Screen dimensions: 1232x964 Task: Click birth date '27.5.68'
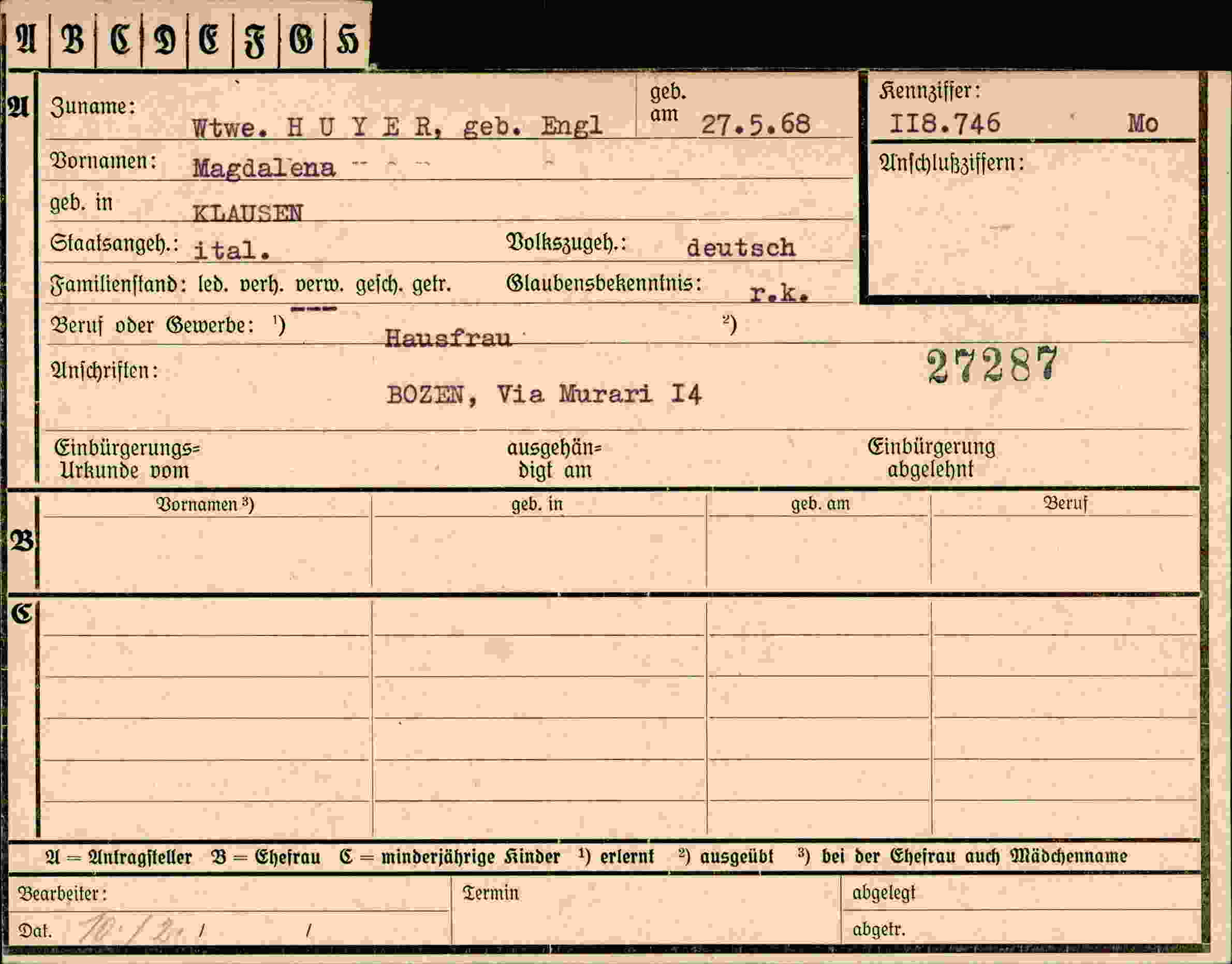click(x=756, y=124)
